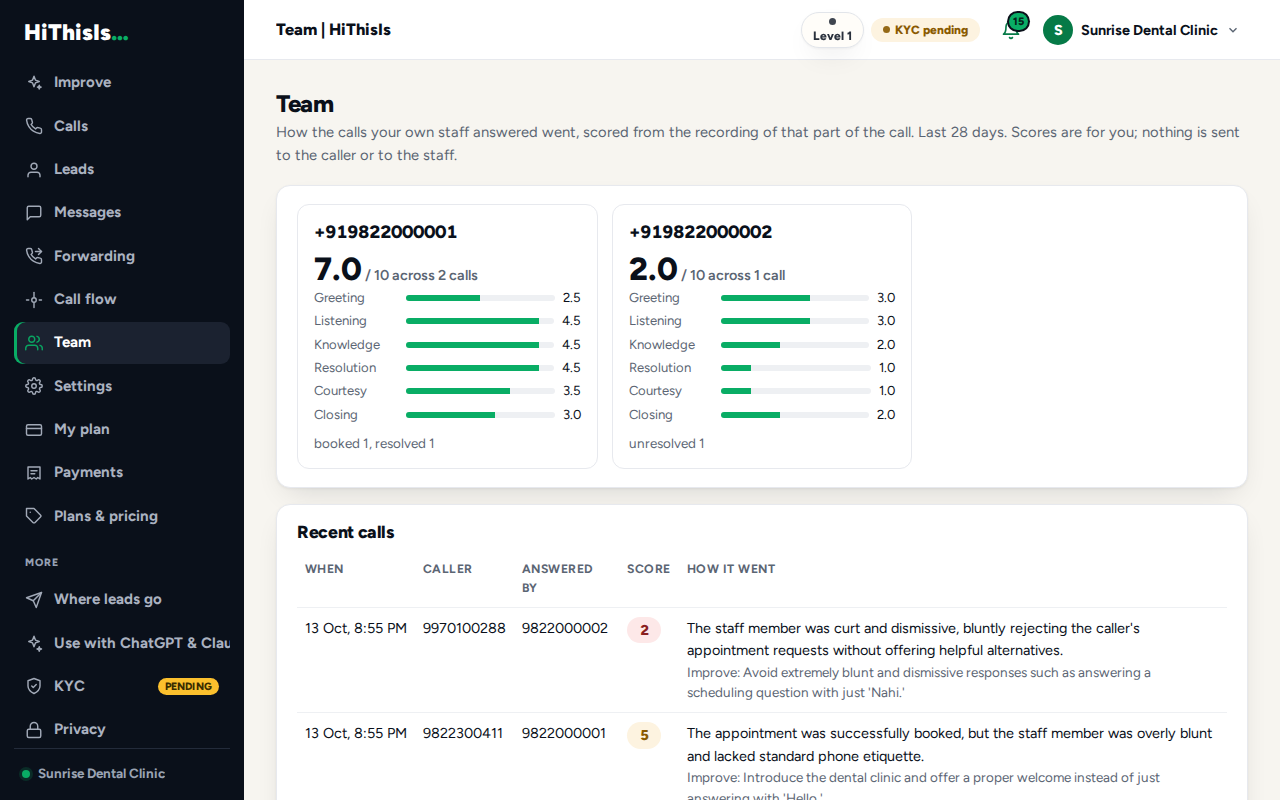Click caller number 9822300411
1280x800 pixels.
click(463, 733)
